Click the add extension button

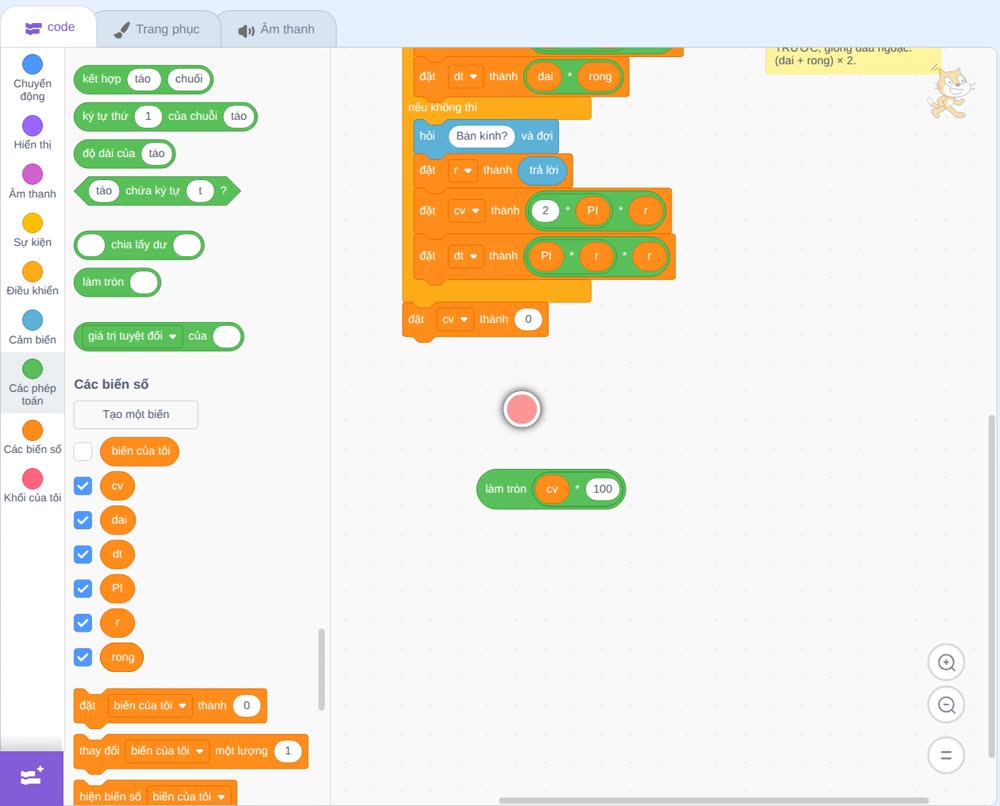32,778
